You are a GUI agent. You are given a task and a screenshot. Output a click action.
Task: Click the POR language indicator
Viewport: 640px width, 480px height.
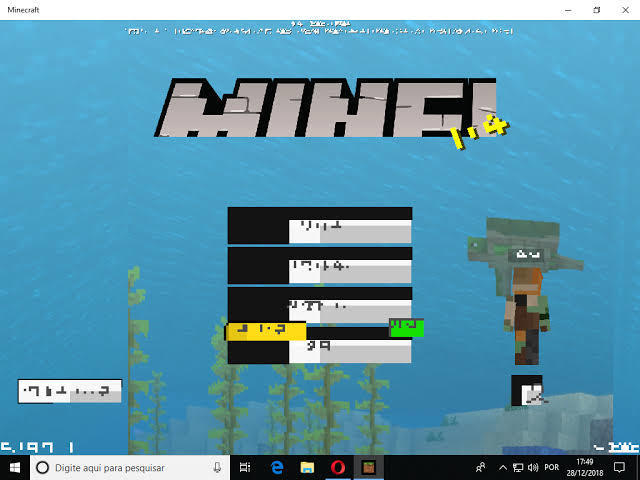(552, 468)
